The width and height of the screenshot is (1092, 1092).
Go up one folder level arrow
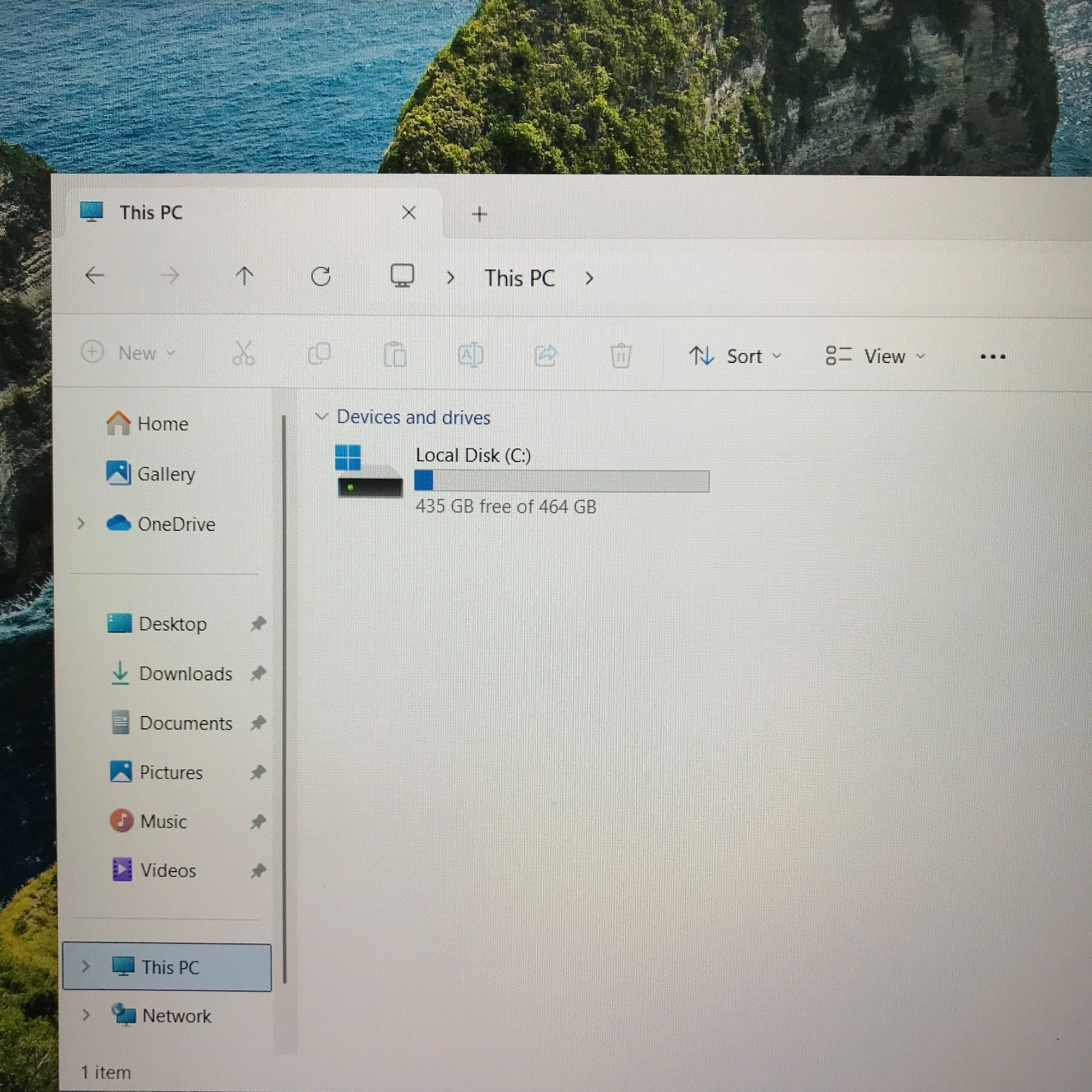tap(244, 276)
